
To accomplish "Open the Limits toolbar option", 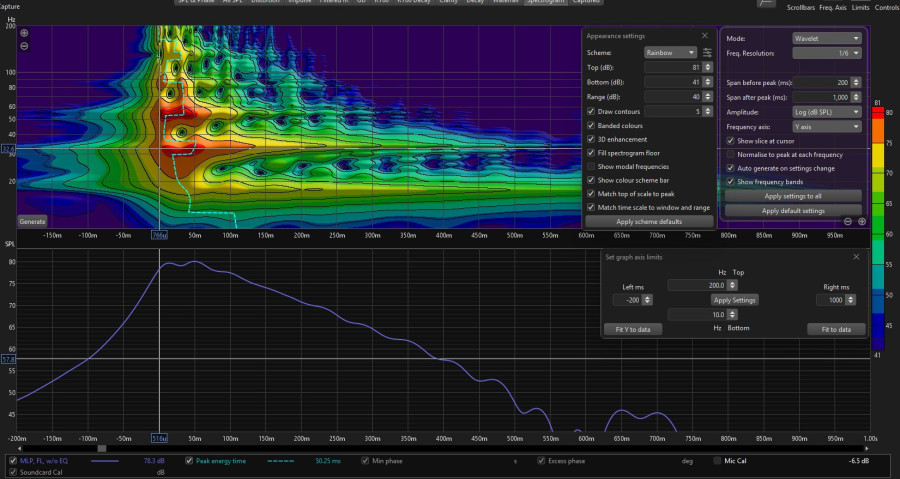I will (x=860, y=7).
